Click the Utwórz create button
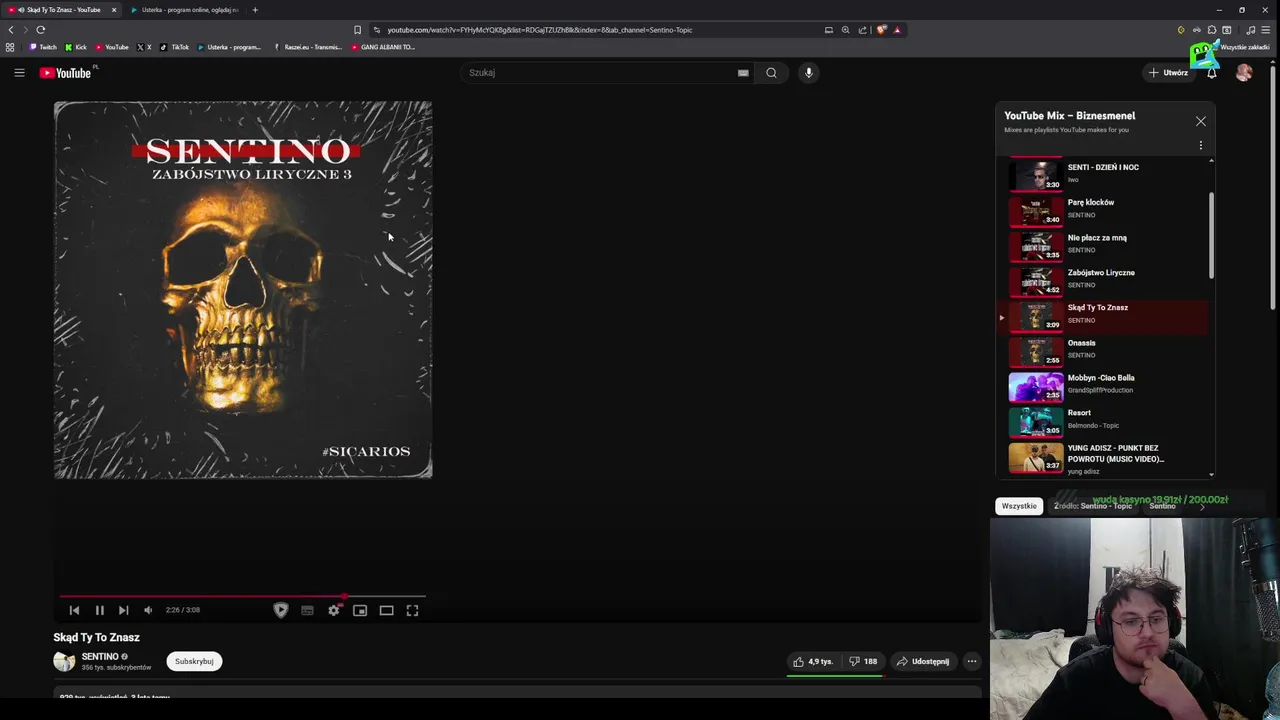This screenshot has width=1280, height=720. (x=1168, y=72)
